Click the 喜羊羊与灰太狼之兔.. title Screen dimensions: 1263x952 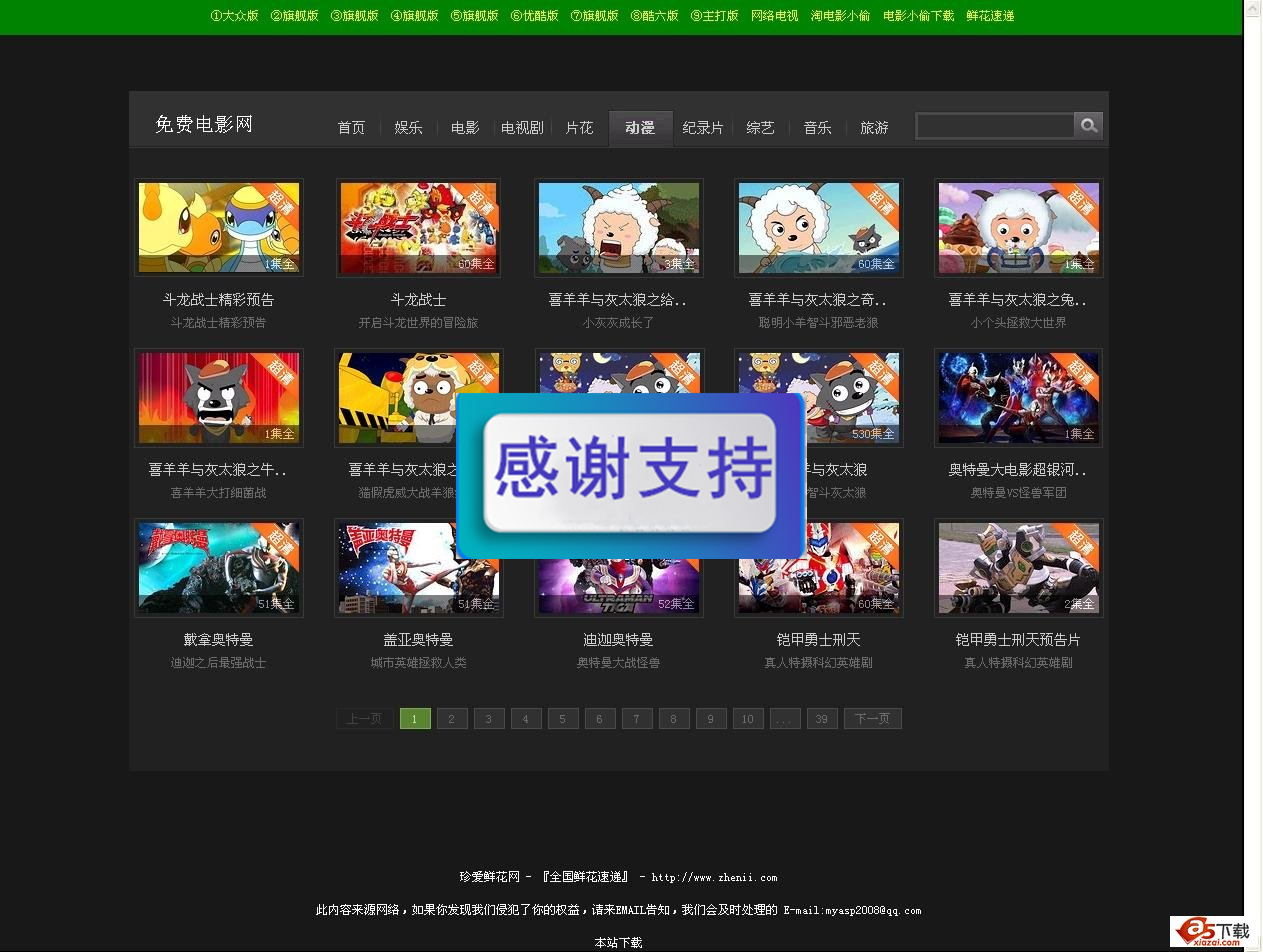pos(1019,300)
